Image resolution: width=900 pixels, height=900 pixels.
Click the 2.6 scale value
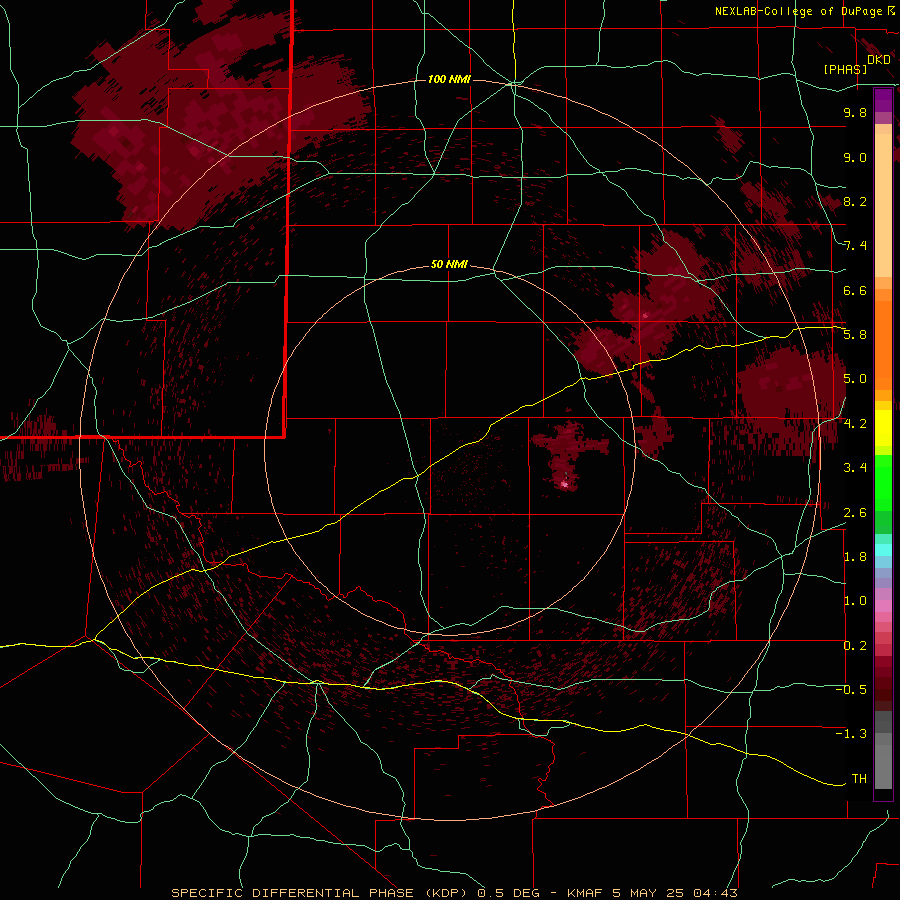855,513
